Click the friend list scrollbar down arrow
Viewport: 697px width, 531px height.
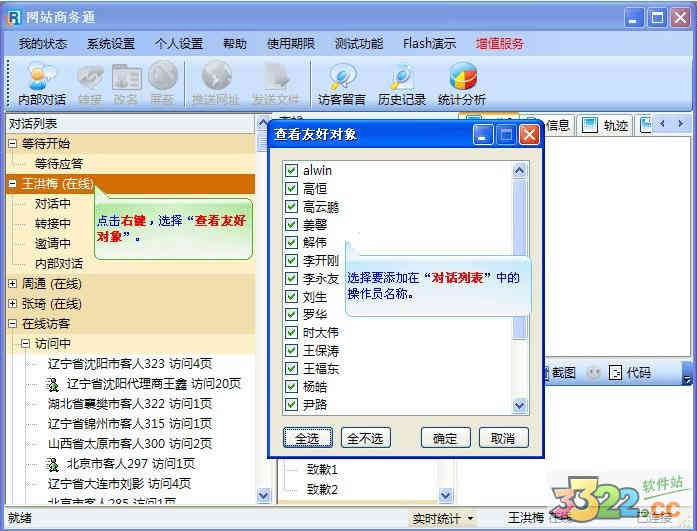pos(519,405)
